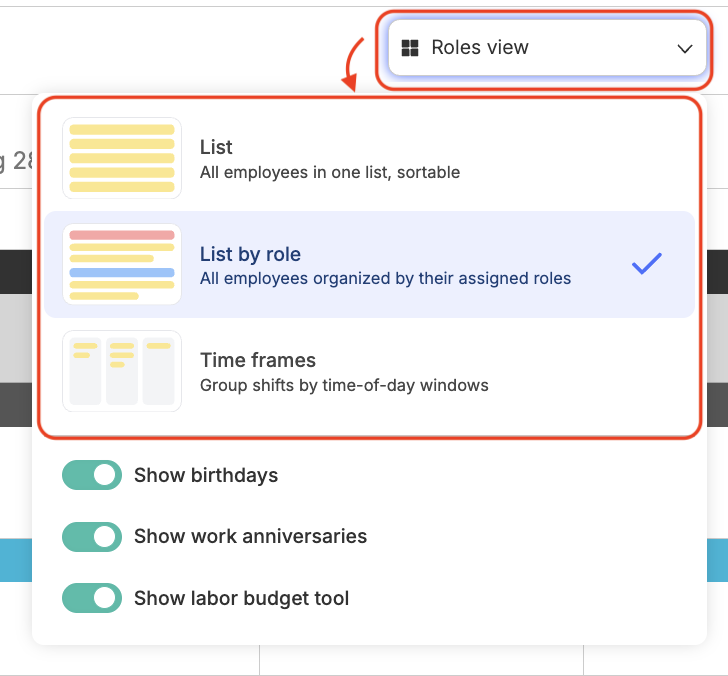Click the List by role layout thumbnail
This screenshot has height=676, width=728.
(122, 264)
